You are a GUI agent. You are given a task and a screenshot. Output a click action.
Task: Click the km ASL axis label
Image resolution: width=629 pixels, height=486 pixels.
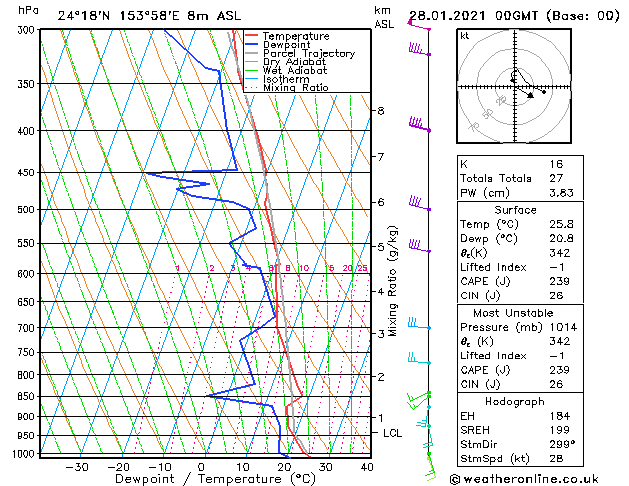point(384,17)
